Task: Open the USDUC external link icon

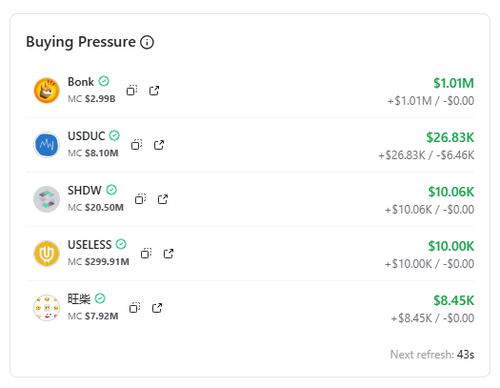Action: [x=159, y=145]
